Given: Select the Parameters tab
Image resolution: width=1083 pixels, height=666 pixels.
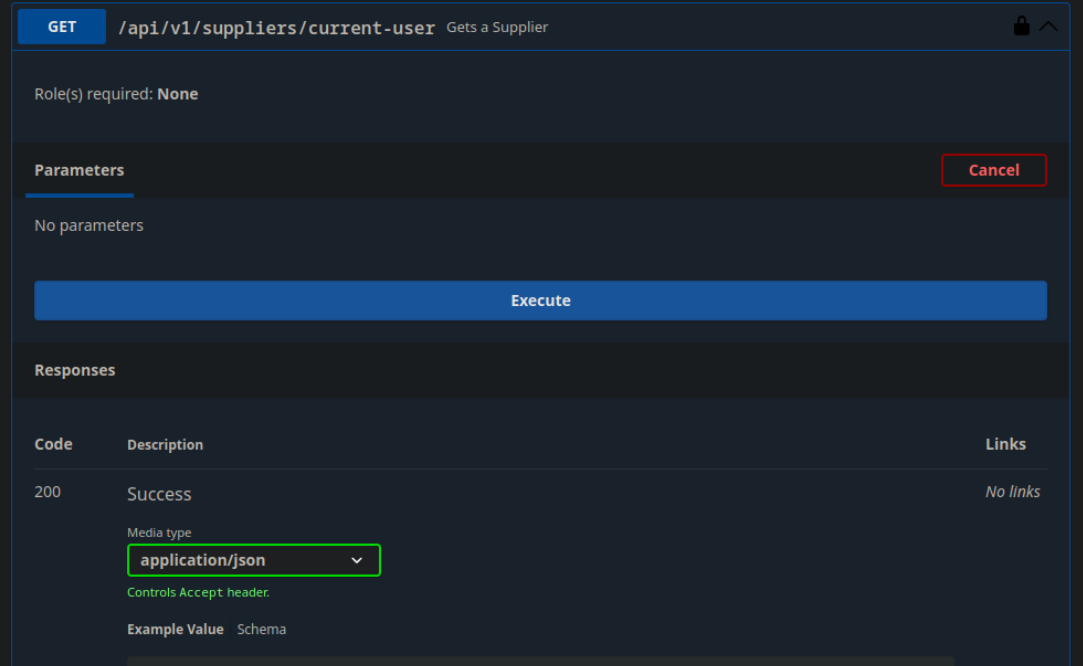Looking at the screenshot, I should pos(79,170).
